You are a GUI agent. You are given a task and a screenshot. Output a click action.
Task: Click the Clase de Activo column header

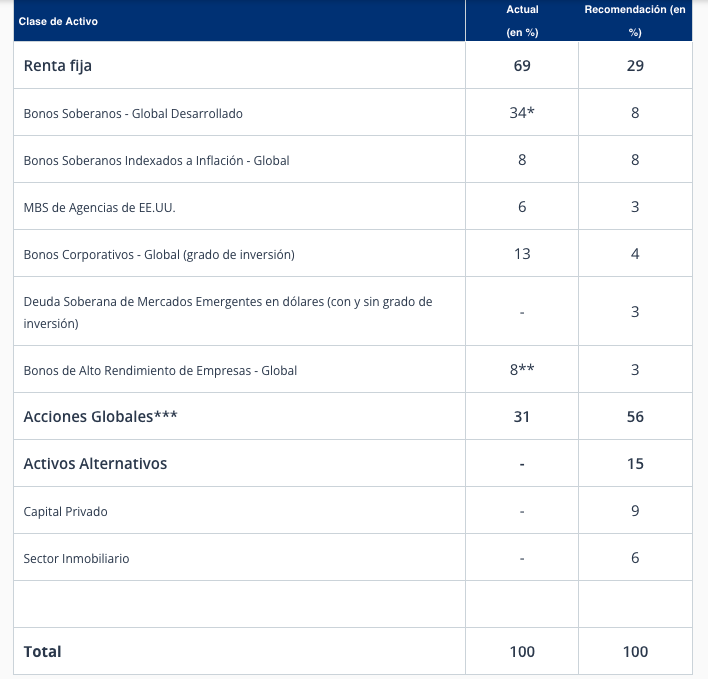(x=58, y=21)
